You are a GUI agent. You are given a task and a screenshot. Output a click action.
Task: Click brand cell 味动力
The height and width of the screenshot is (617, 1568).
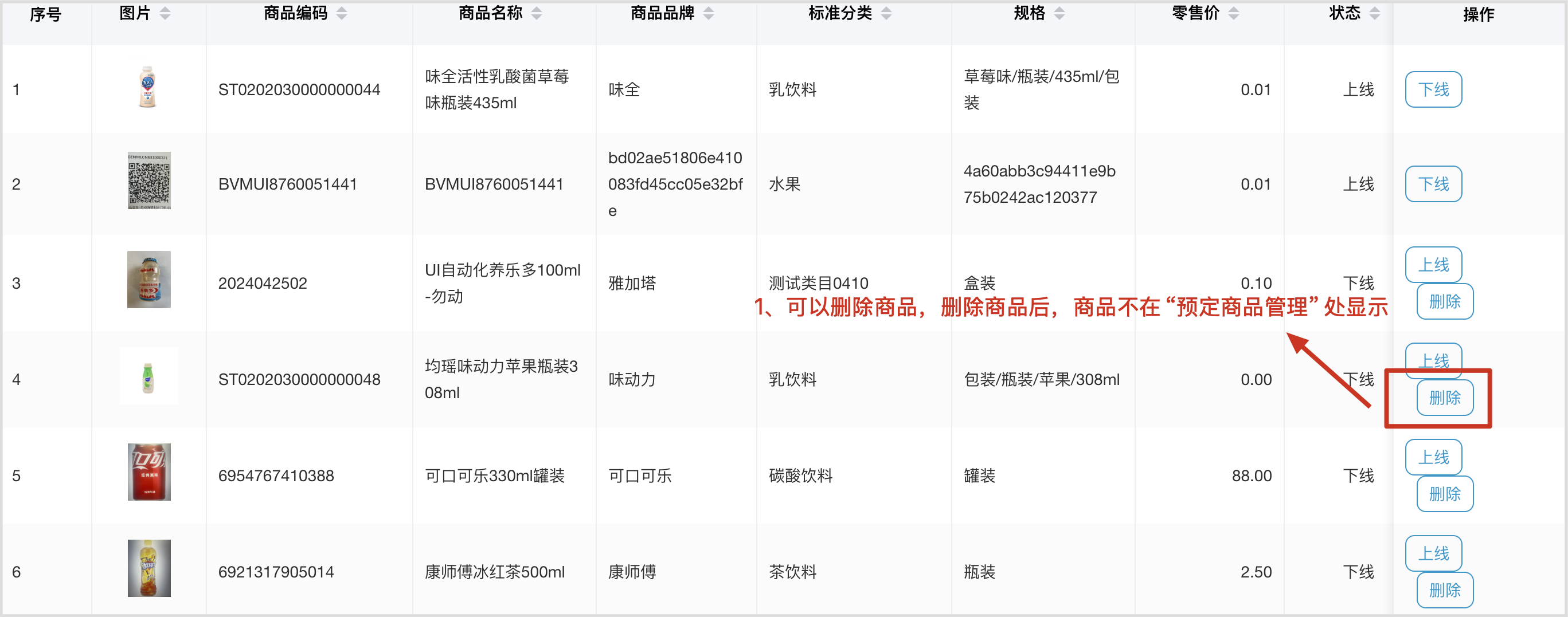[632, 379]
